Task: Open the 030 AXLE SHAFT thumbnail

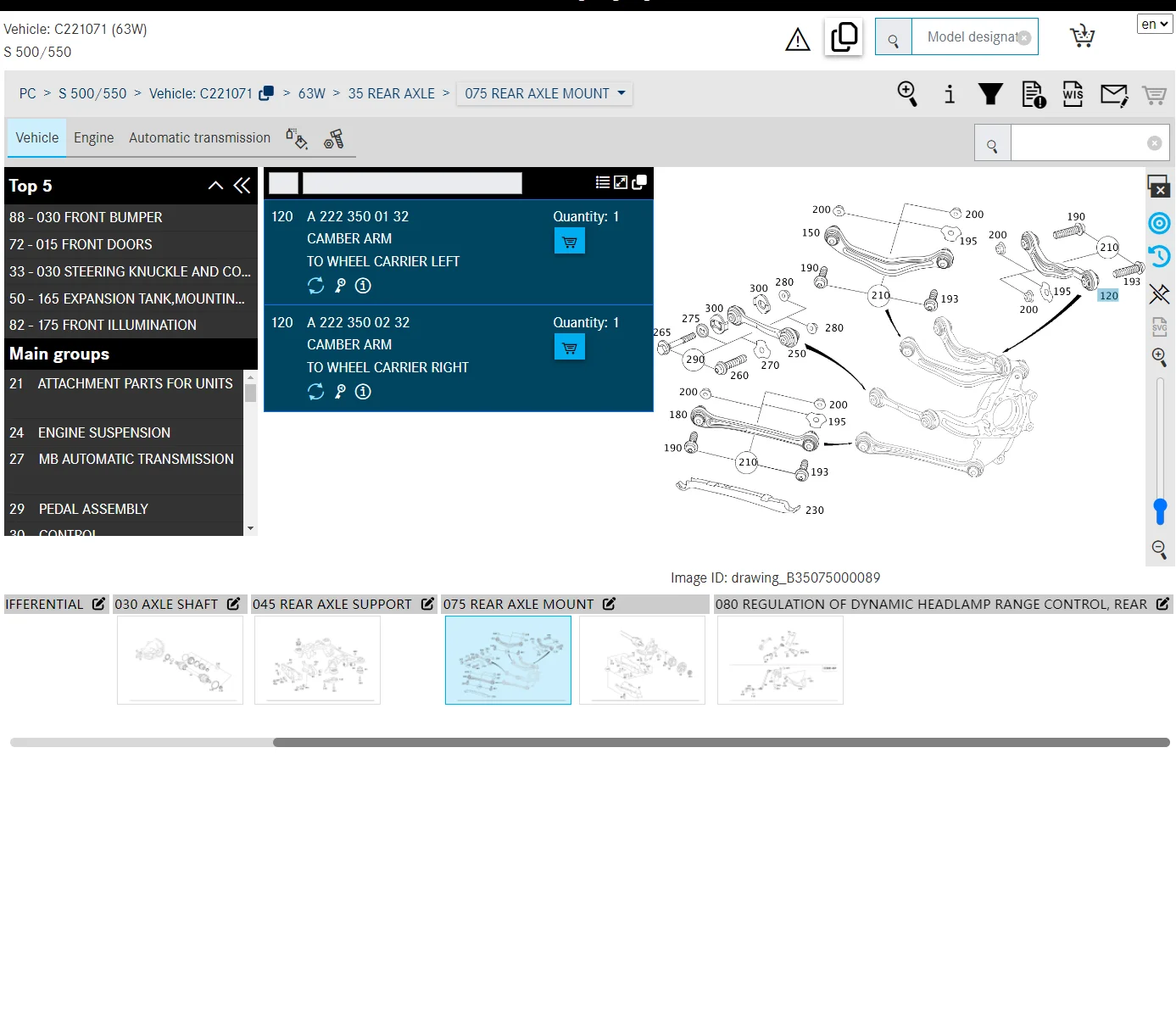Action: (x=180, y=660)
